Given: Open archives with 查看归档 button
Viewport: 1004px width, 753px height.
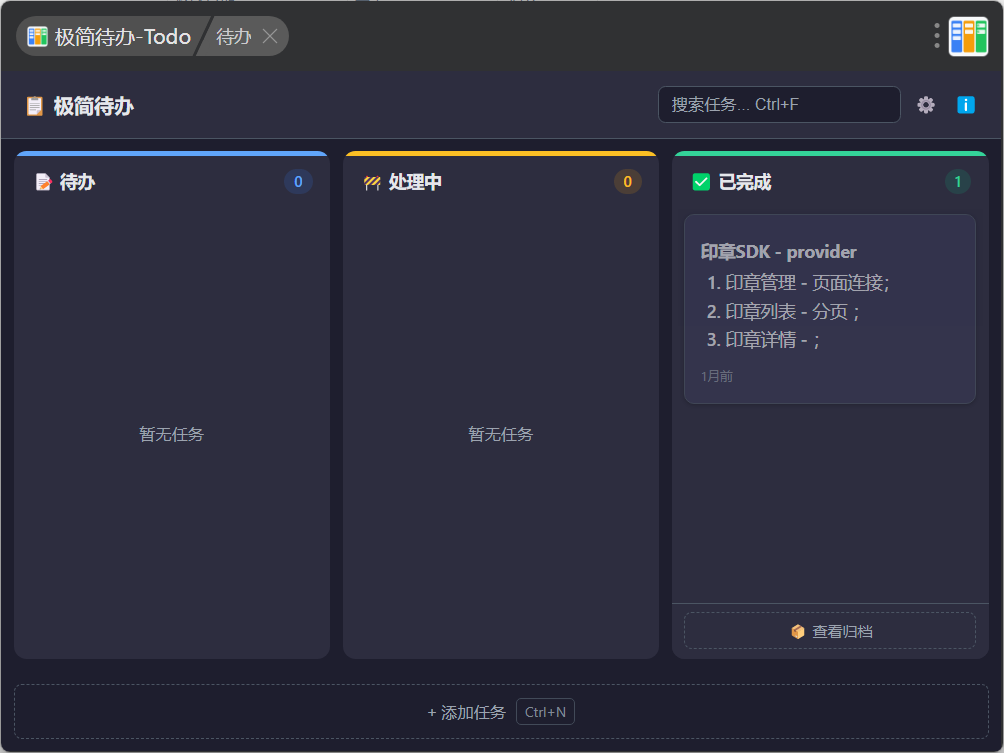Looking at the screenshot, I should point(830,631).
